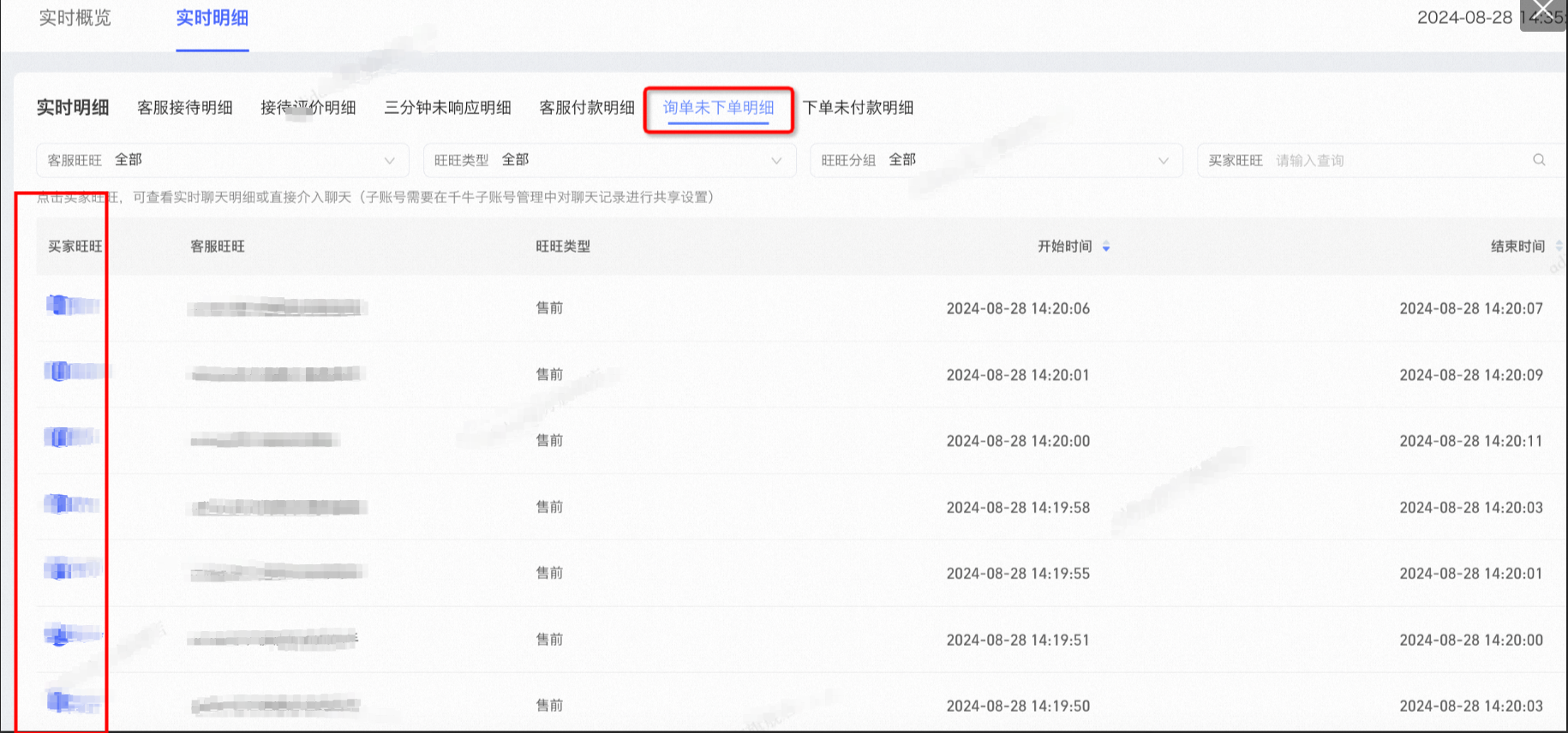Click start time 2024-08-28 14:20:00

pos(1018,441)
